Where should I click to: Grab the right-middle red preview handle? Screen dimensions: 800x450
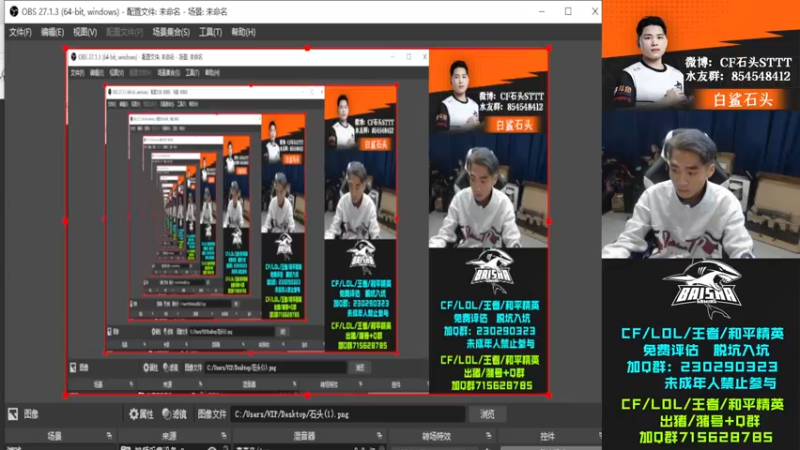coord(548,221)
